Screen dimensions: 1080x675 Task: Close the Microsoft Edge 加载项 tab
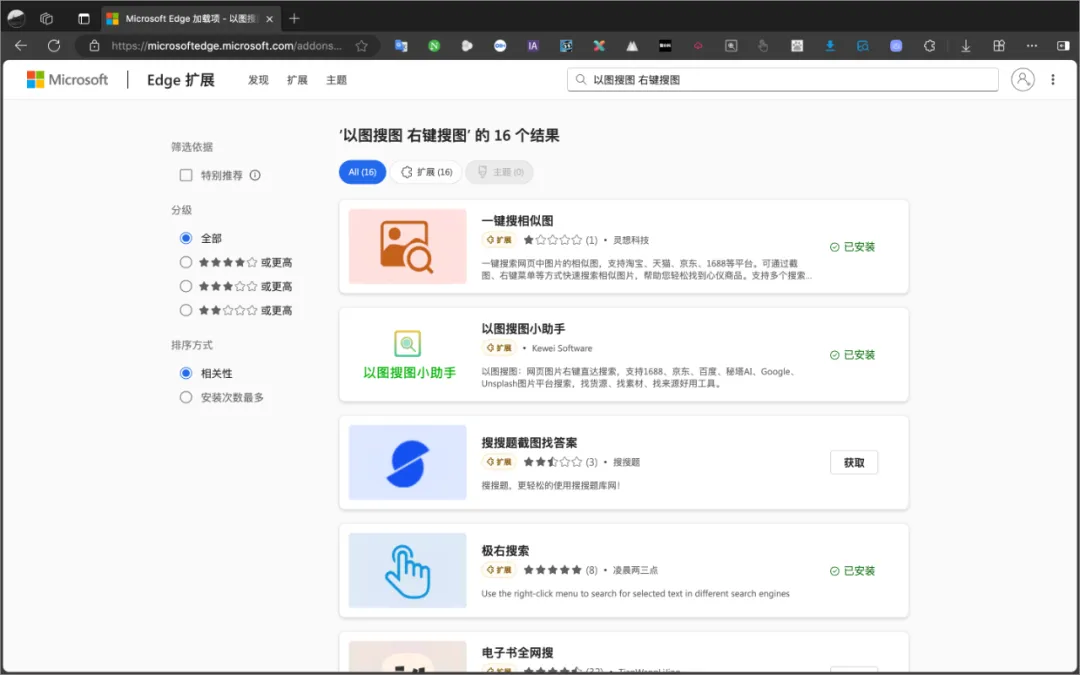click(269, 19)
